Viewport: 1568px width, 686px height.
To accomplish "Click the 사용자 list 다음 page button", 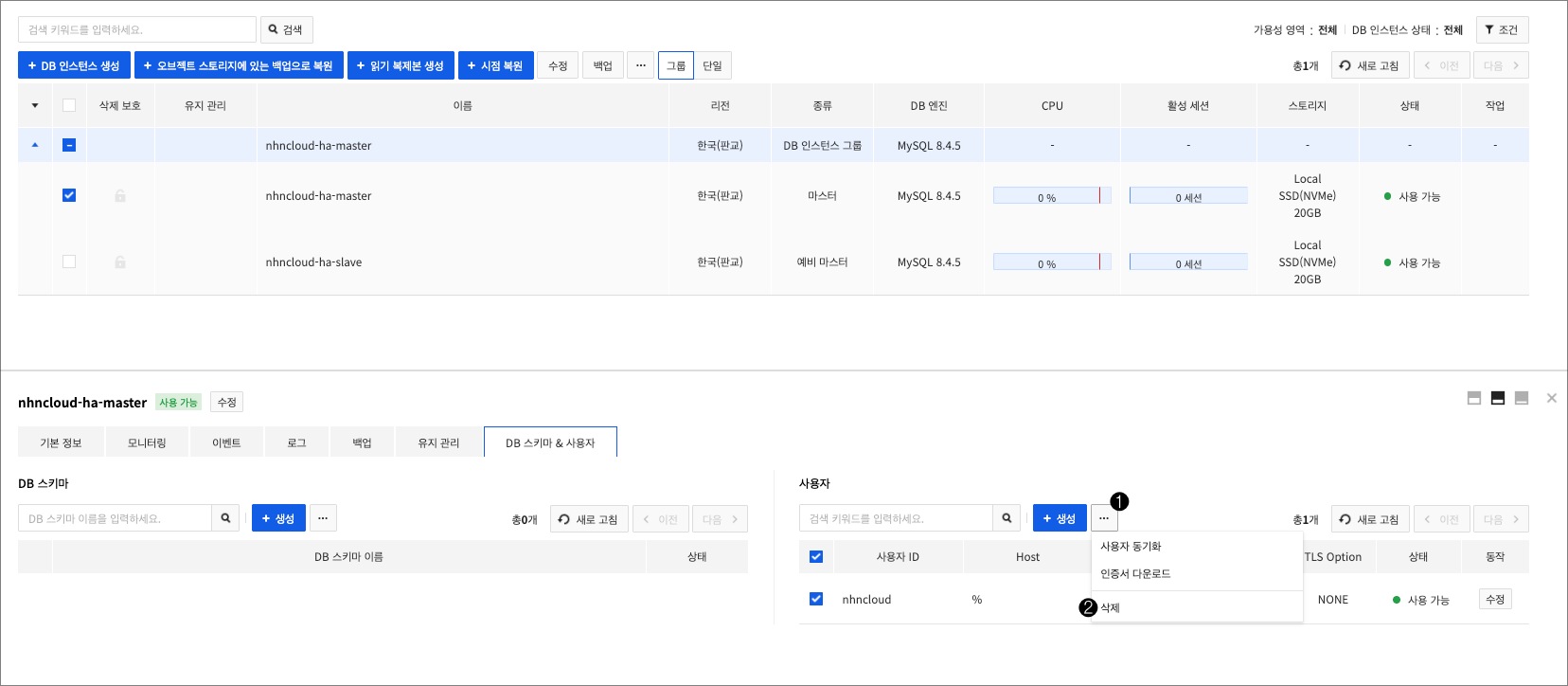I will point(1501,519).
